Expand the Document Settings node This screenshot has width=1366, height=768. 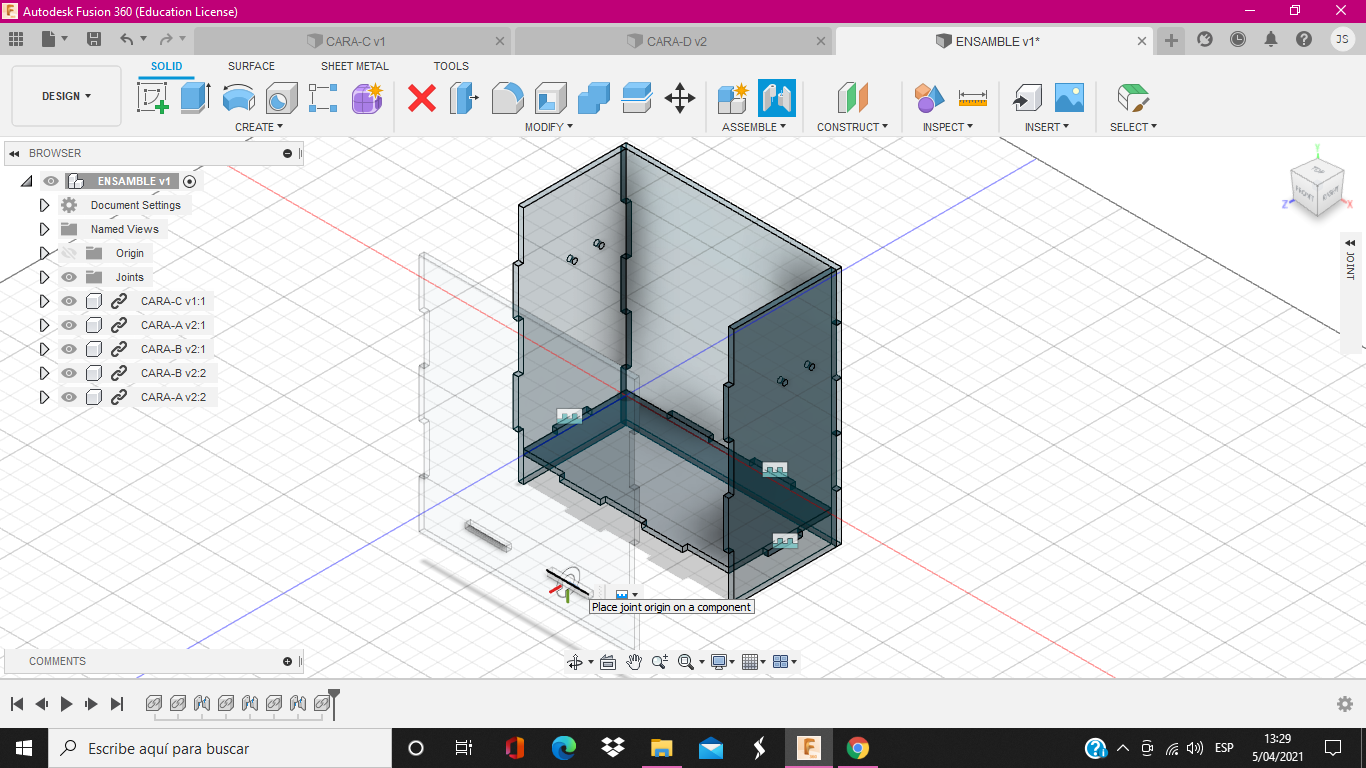coord(44,205)
